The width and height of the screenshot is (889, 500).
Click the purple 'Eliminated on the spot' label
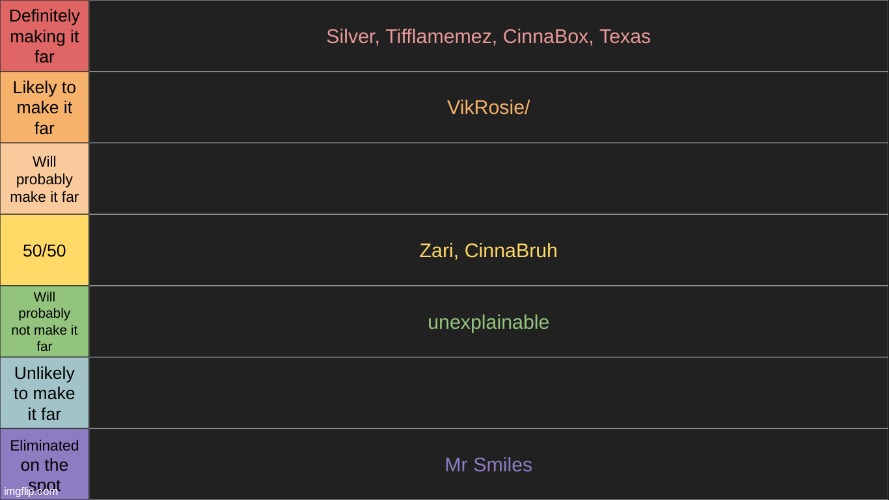(x=44, y=464)
